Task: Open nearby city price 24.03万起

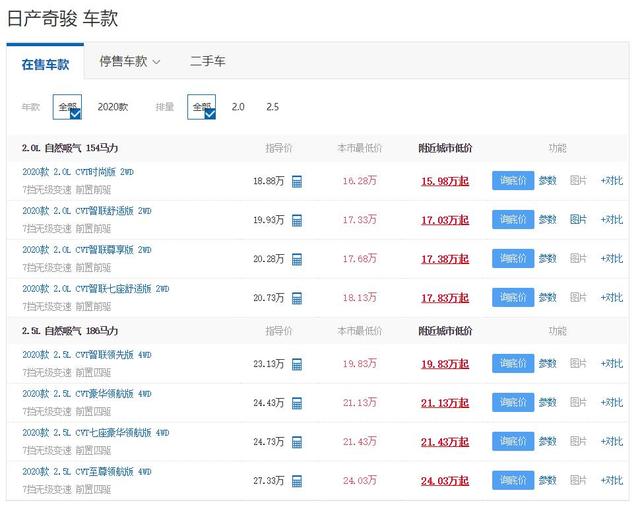Action: tap(445, 481)
